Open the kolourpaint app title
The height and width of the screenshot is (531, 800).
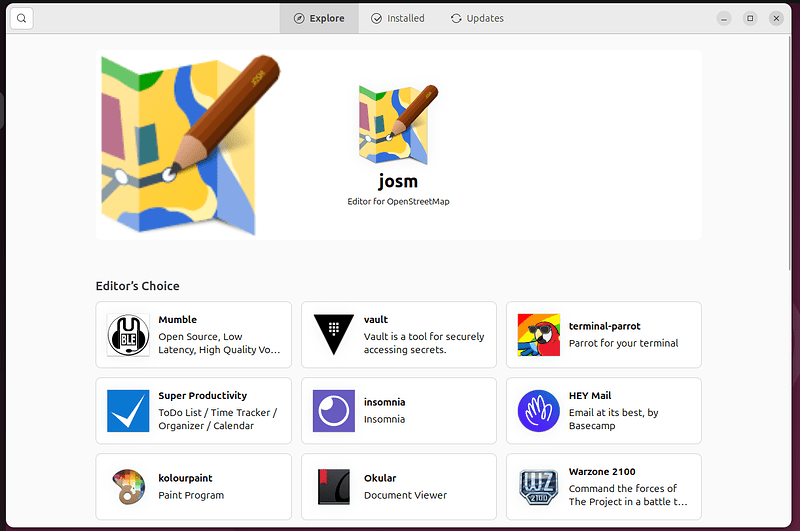click(185, 478)
